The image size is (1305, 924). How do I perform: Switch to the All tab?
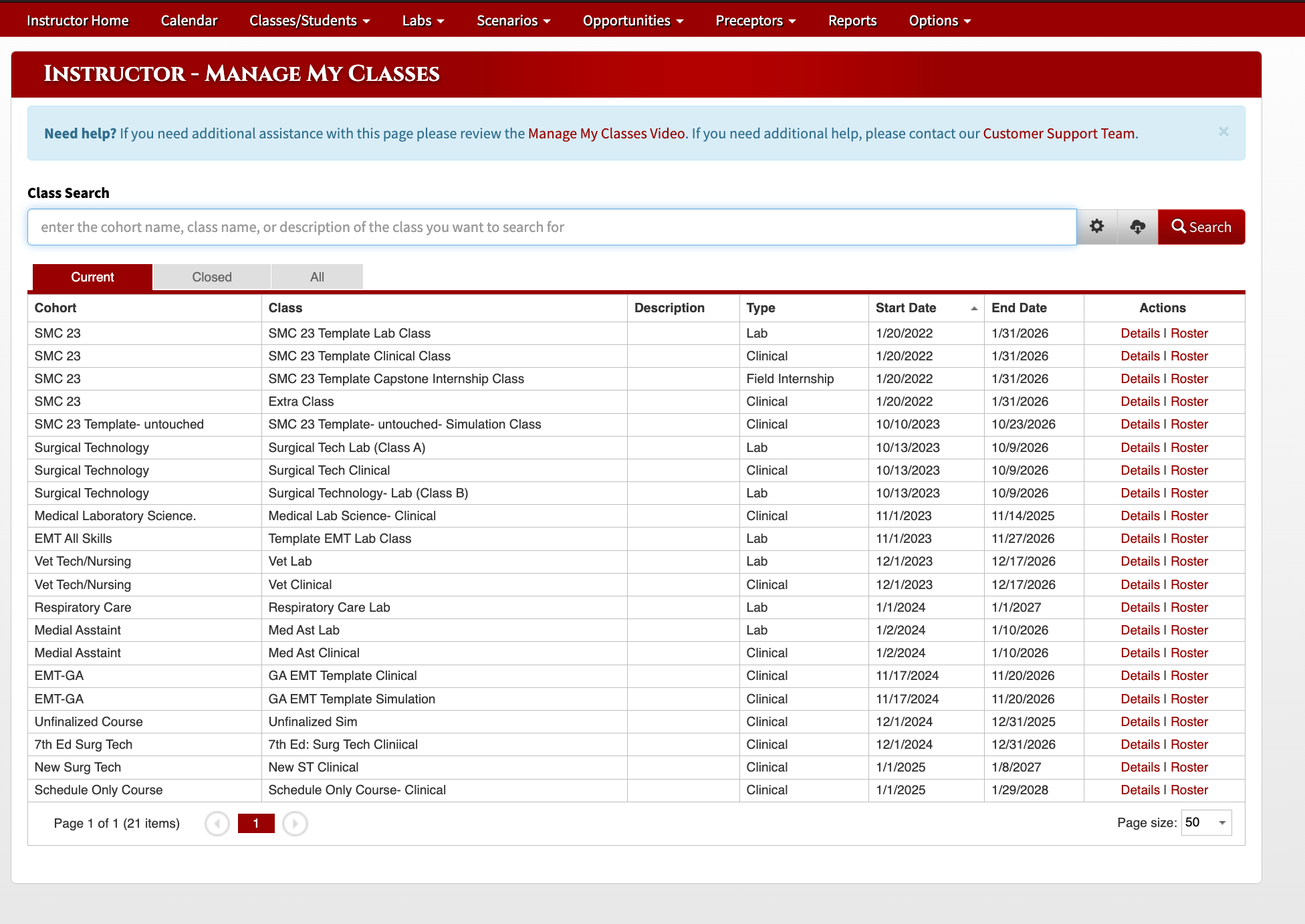[317, 277]
